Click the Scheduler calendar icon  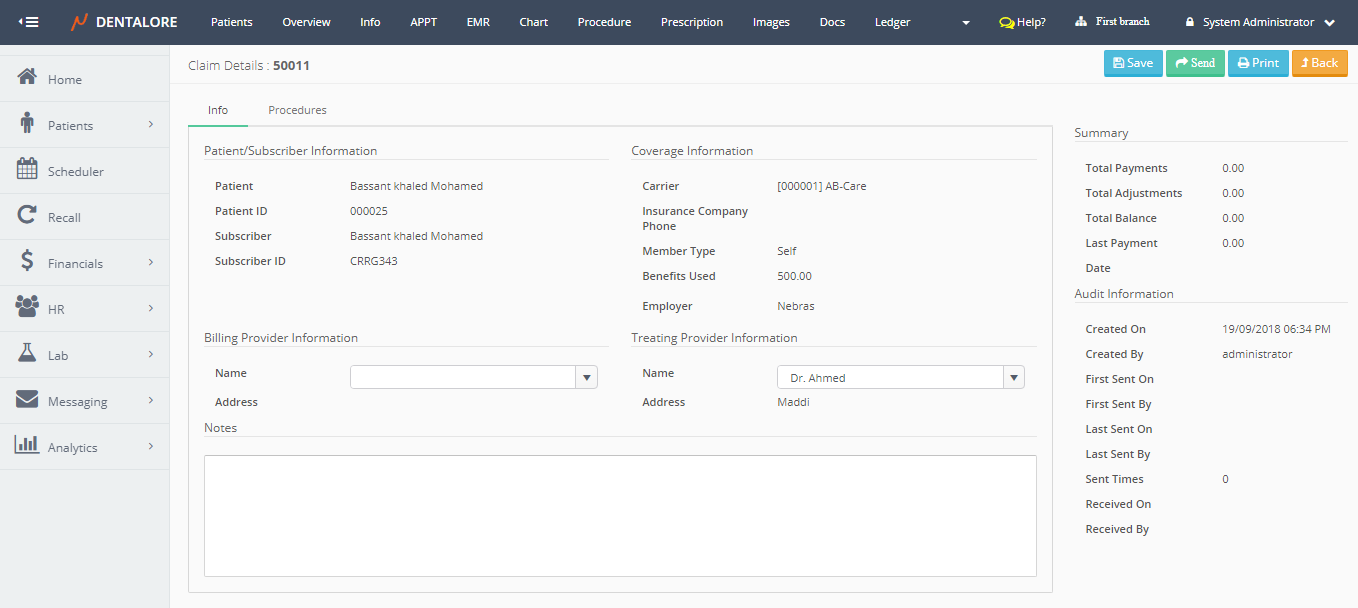click(x=27, y=170)
